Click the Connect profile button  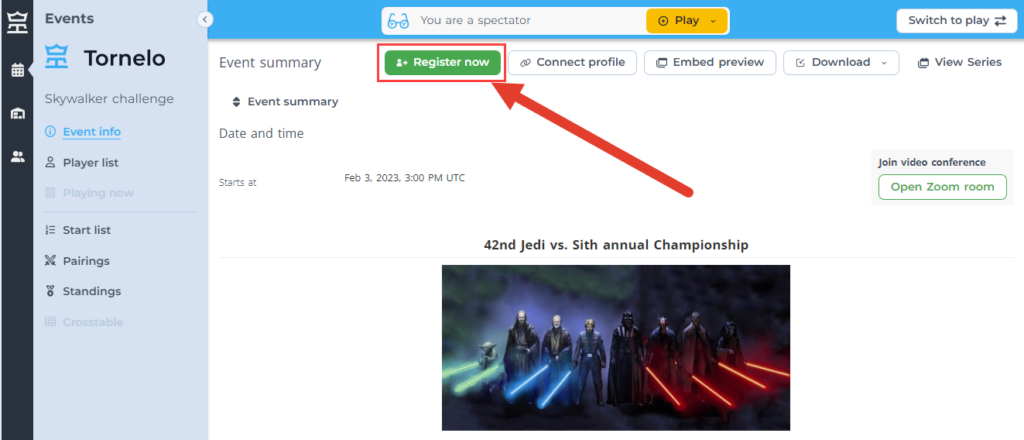pyautogui.click(x=572, y=63)
